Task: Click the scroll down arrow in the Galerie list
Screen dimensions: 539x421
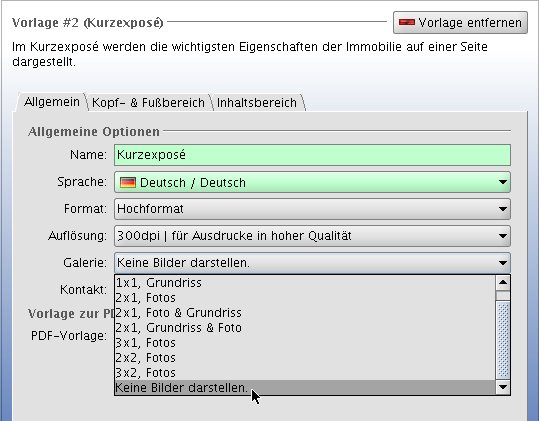Action: 503,387
